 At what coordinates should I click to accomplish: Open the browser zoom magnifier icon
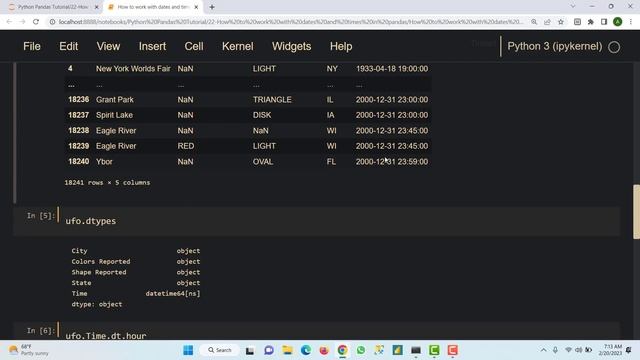pyautogui.click(x=534, y=22)
